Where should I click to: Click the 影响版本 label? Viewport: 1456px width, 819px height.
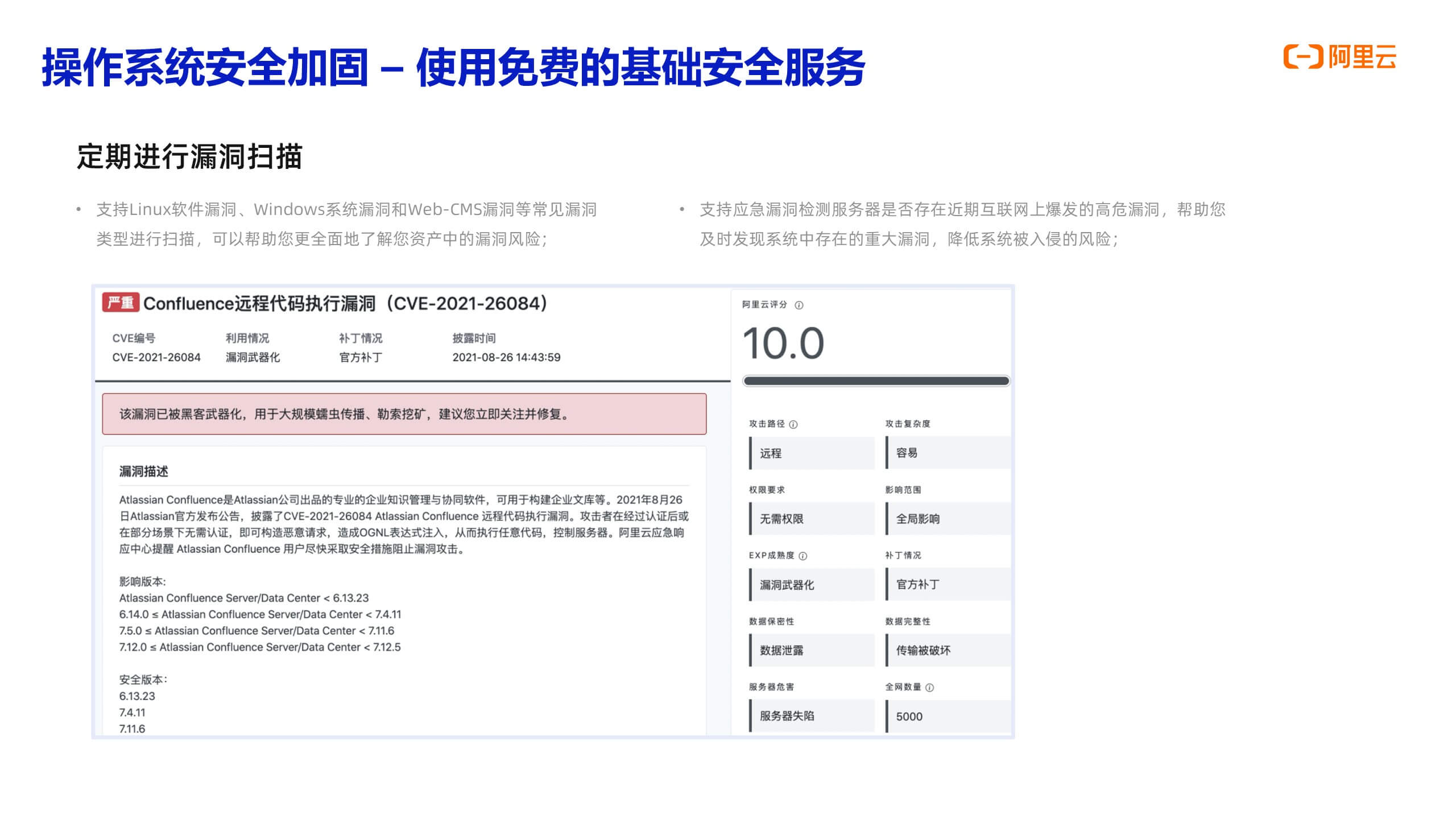pos(142,581)
